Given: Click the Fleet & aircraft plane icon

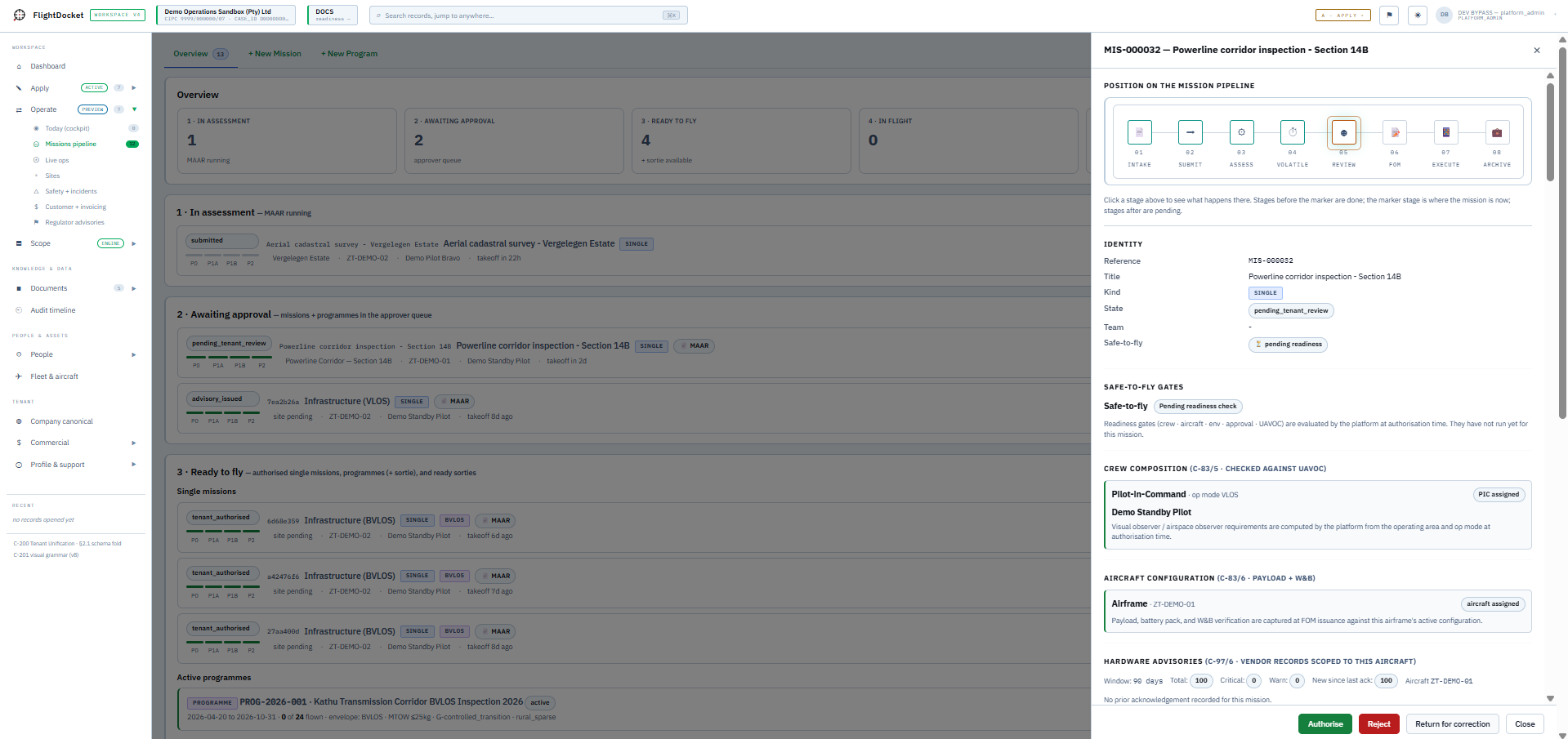Looking at the screenshot, I should click(x=19, y=376).
